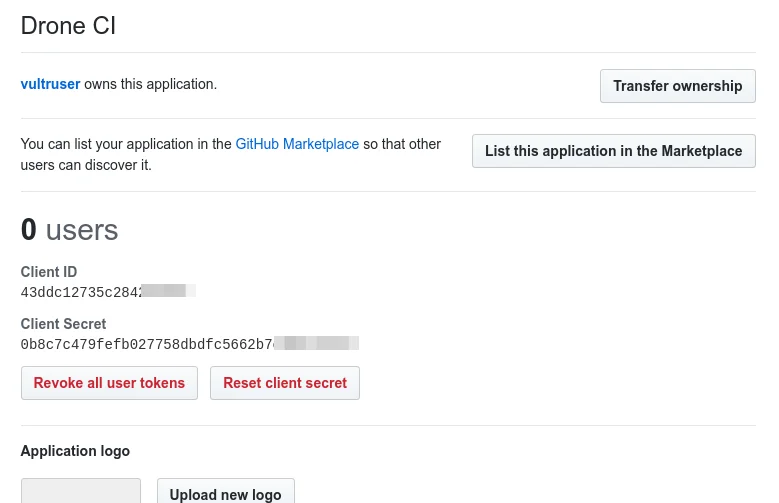
Task: Open the vultruser profile link
Action: (x=50, y=84)
